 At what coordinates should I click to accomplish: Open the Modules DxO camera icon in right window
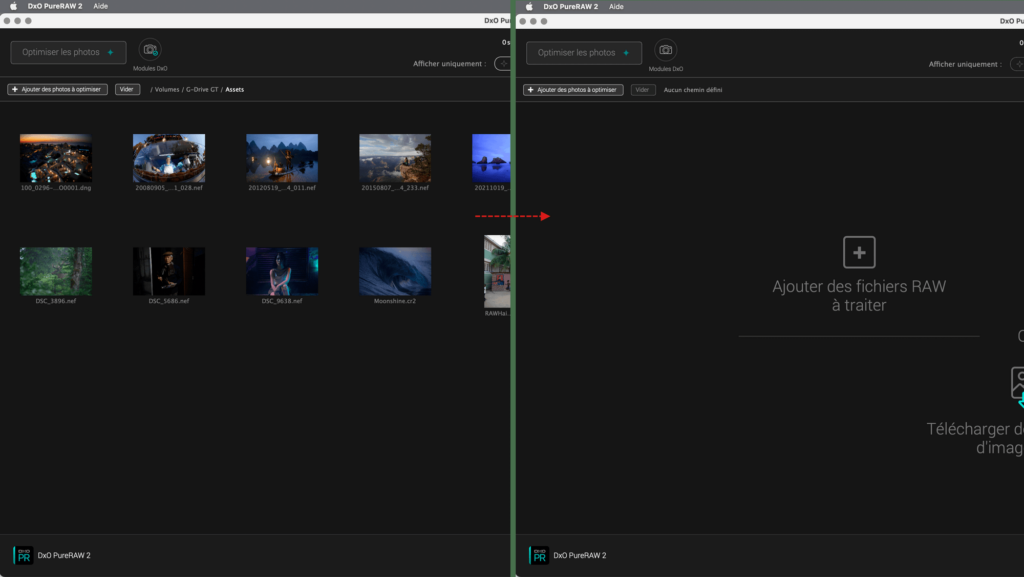[x=665, y=50]
